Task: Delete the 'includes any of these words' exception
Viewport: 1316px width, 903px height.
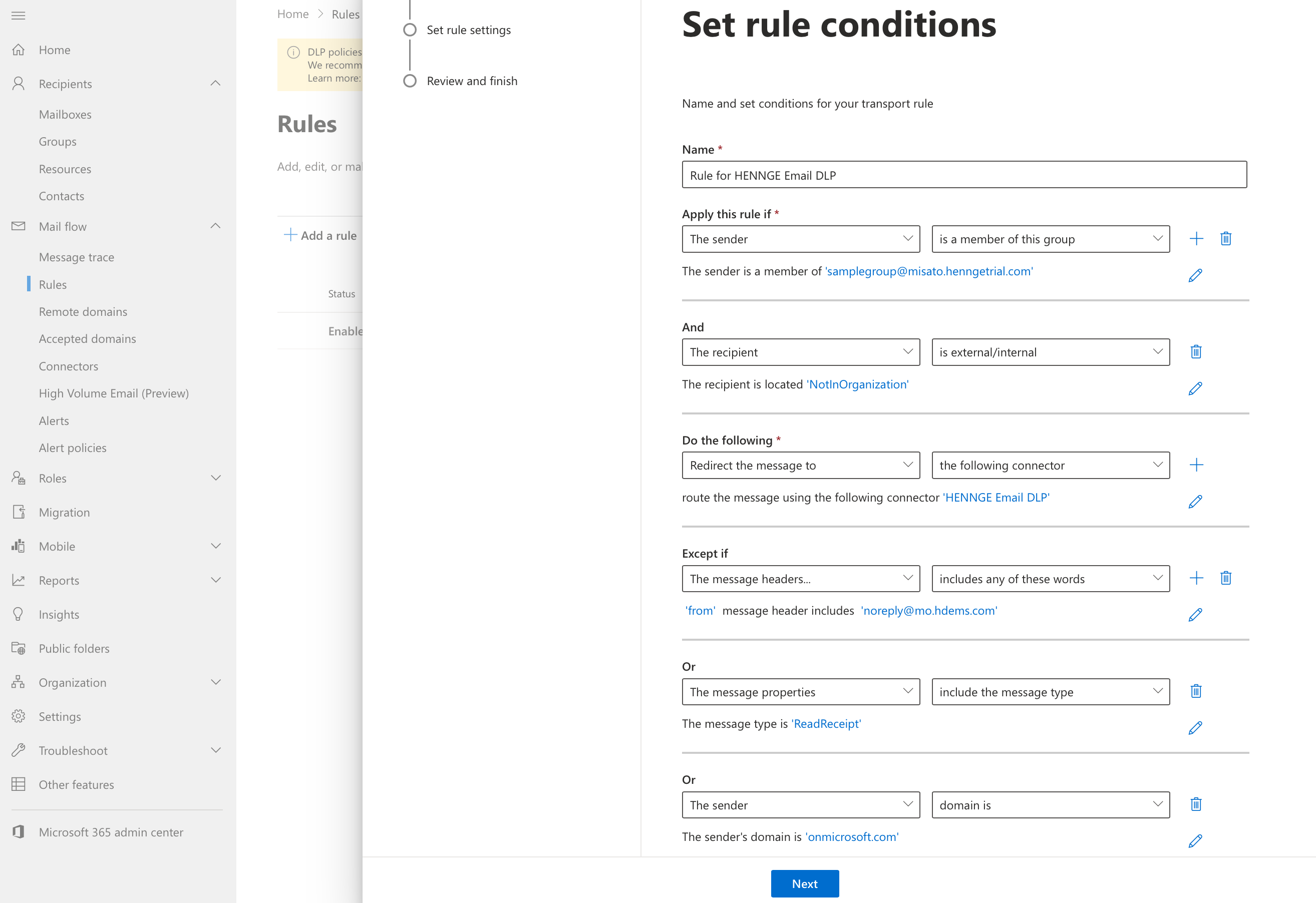Action: point(1225,578)
